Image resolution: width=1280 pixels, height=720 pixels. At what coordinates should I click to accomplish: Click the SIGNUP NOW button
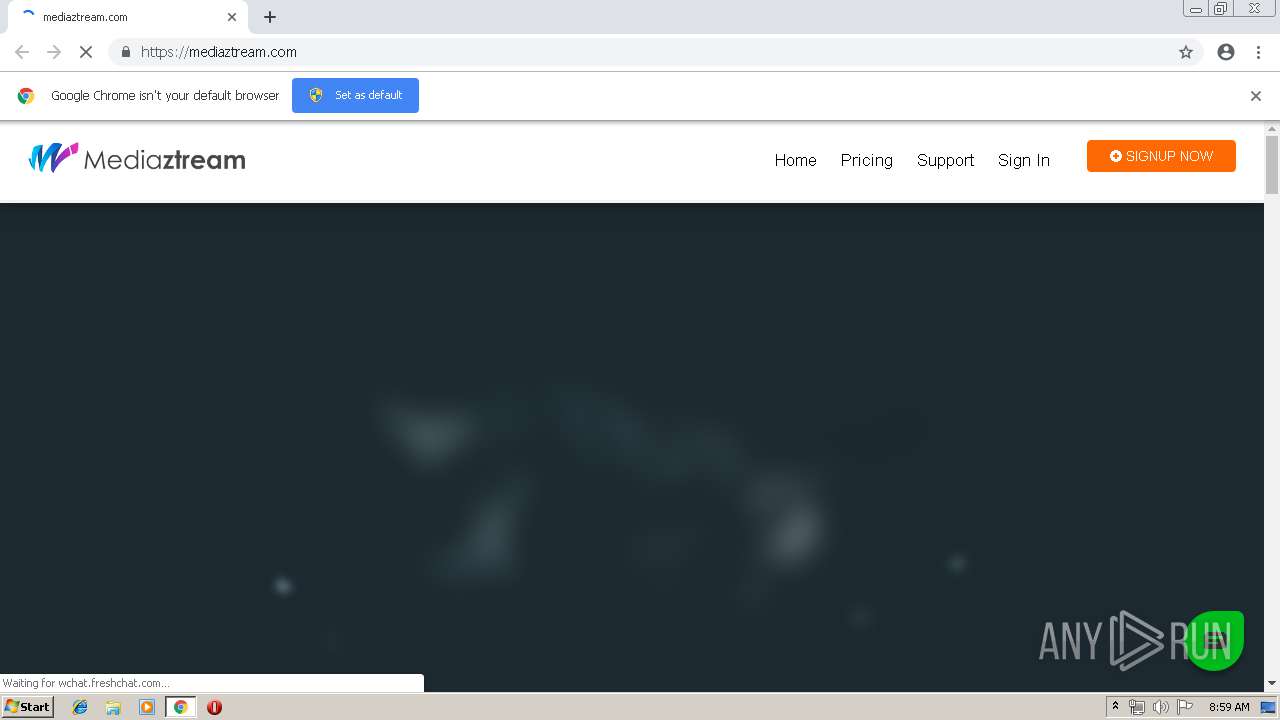(x=1161, y=156)
